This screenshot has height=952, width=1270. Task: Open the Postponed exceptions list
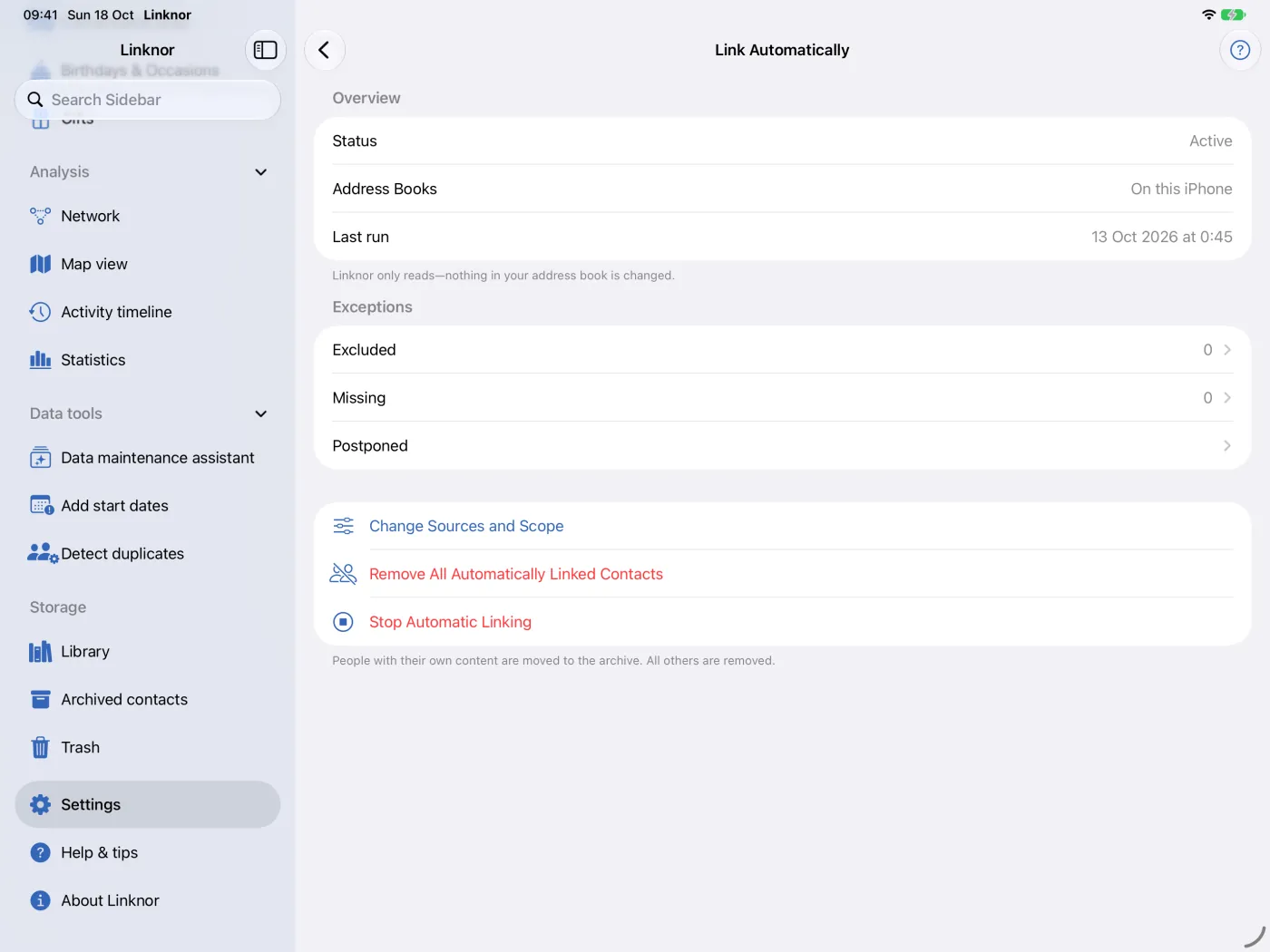click(x=782, y=446)
